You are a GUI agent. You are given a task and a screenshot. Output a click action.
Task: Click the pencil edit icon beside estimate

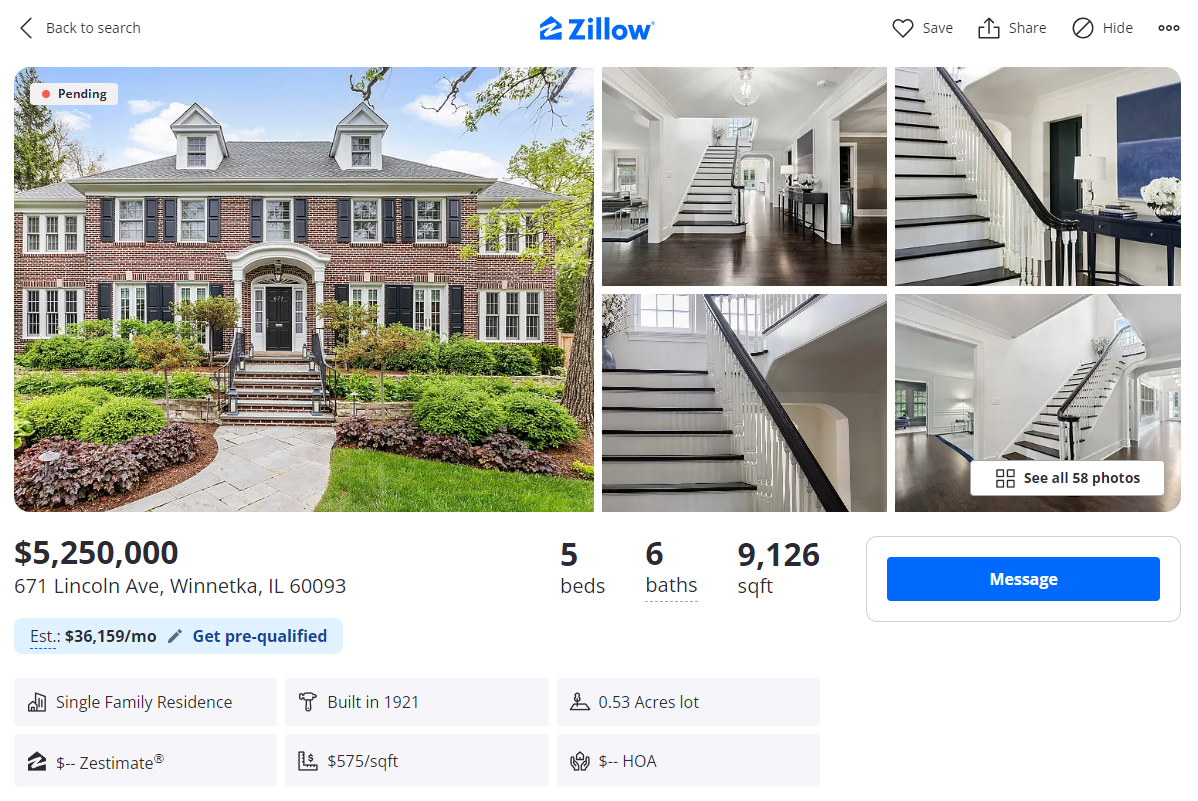(175, 636)
